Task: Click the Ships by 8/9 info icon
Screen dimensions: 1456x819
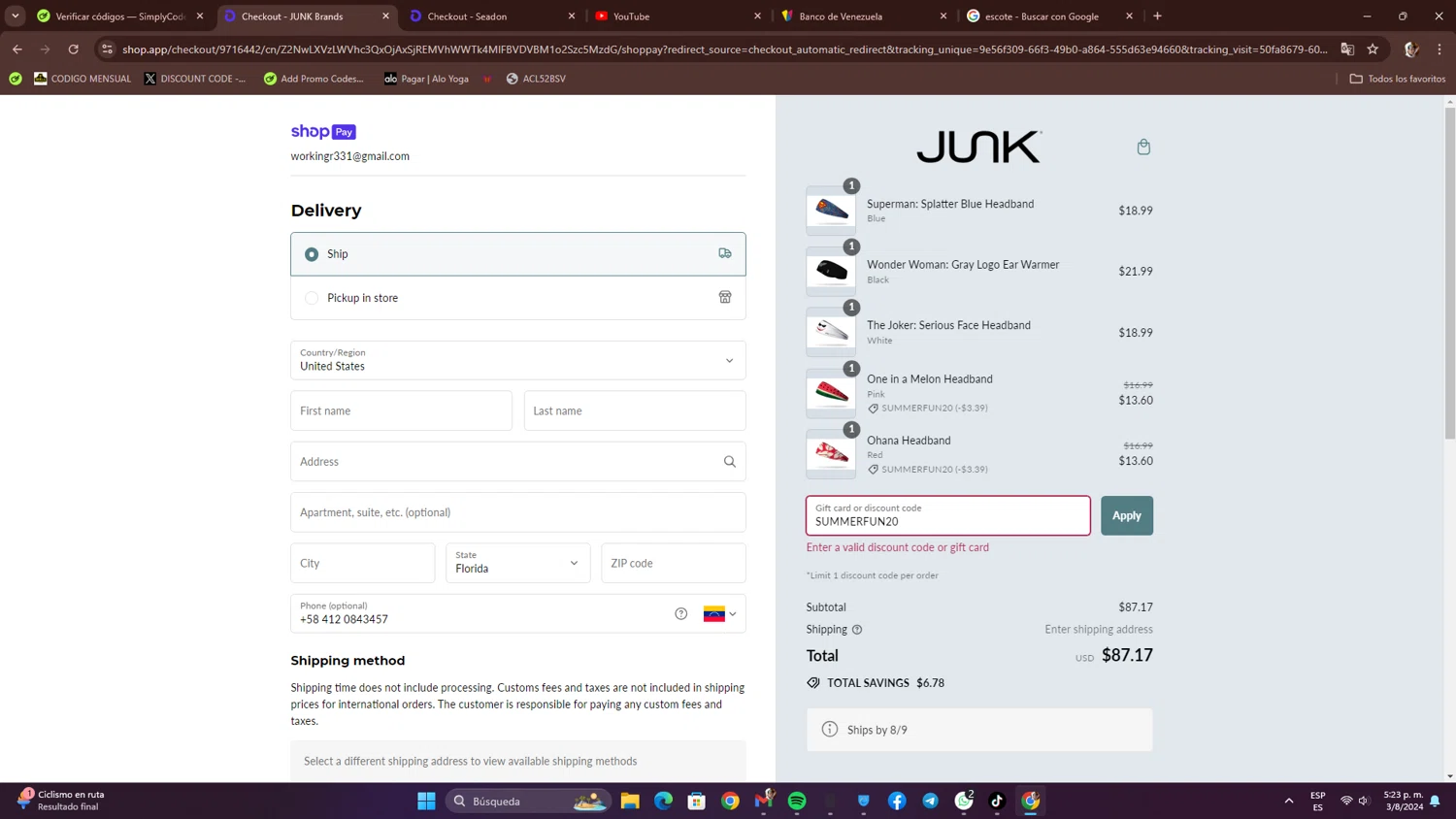Action: (x=830, y=730)
